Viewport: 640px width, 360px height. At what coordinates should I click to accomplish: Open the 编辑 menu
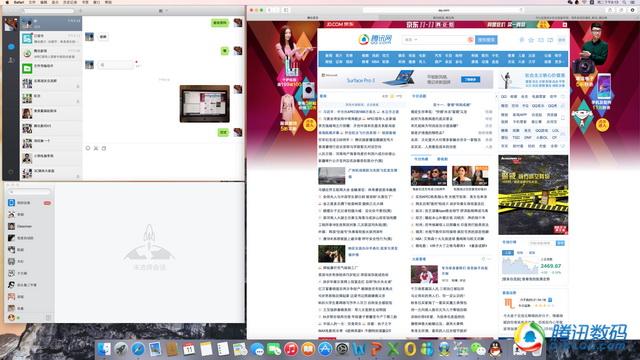pos(44,2)
